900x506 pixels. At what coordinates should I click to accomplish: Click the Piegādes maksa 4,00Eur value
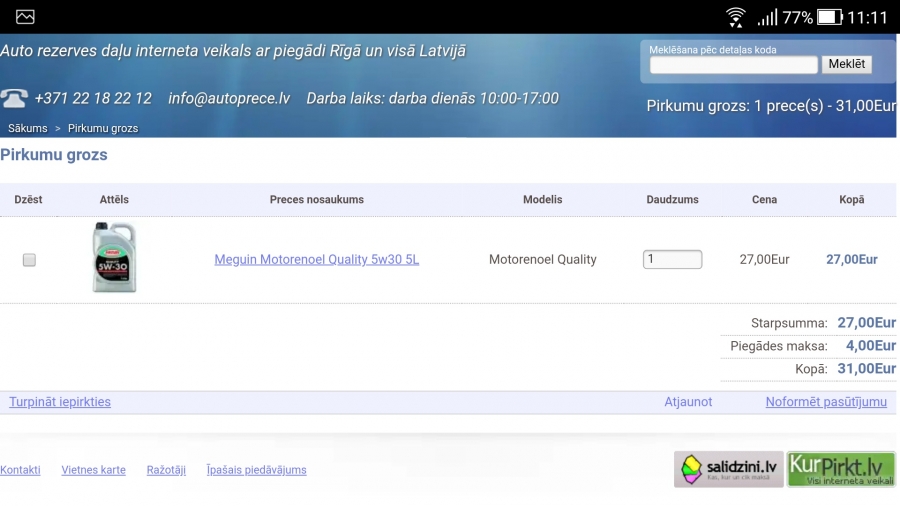click(871, 346)
